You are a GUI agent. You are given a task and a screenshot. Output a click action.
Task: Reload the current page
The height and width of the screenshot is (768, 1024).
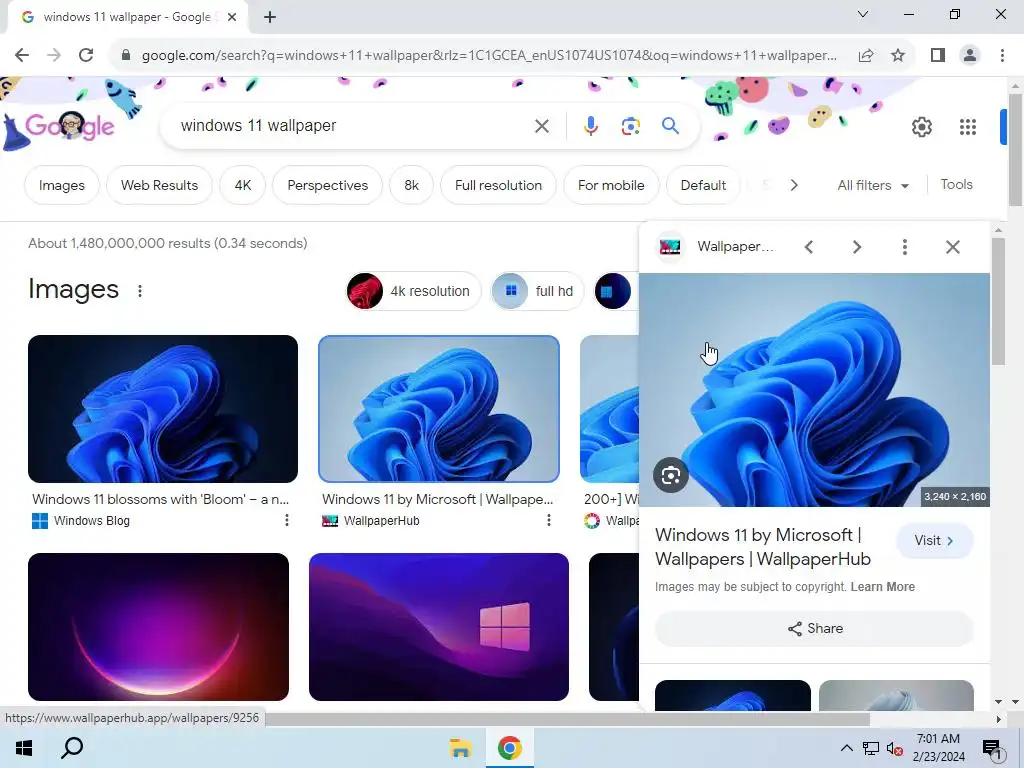pos(86,56)
